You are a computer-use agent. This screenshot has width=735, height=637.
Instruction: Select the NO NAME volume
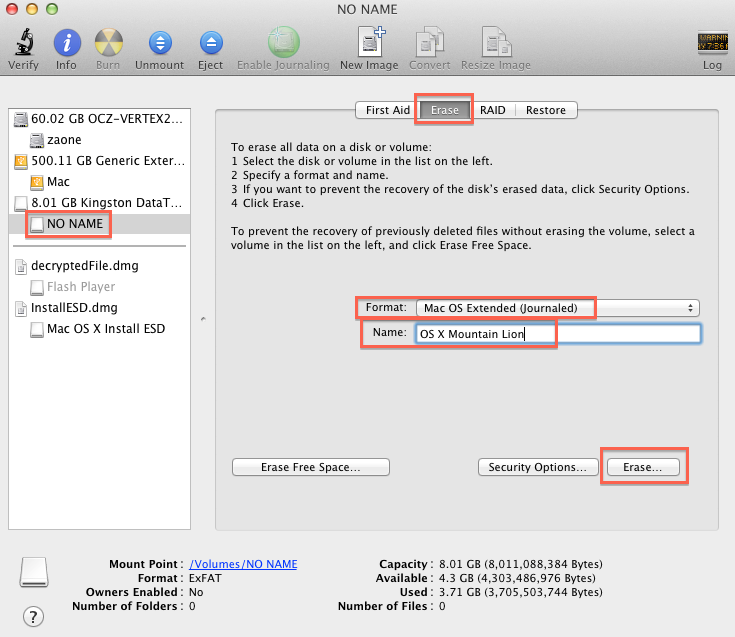99,224
